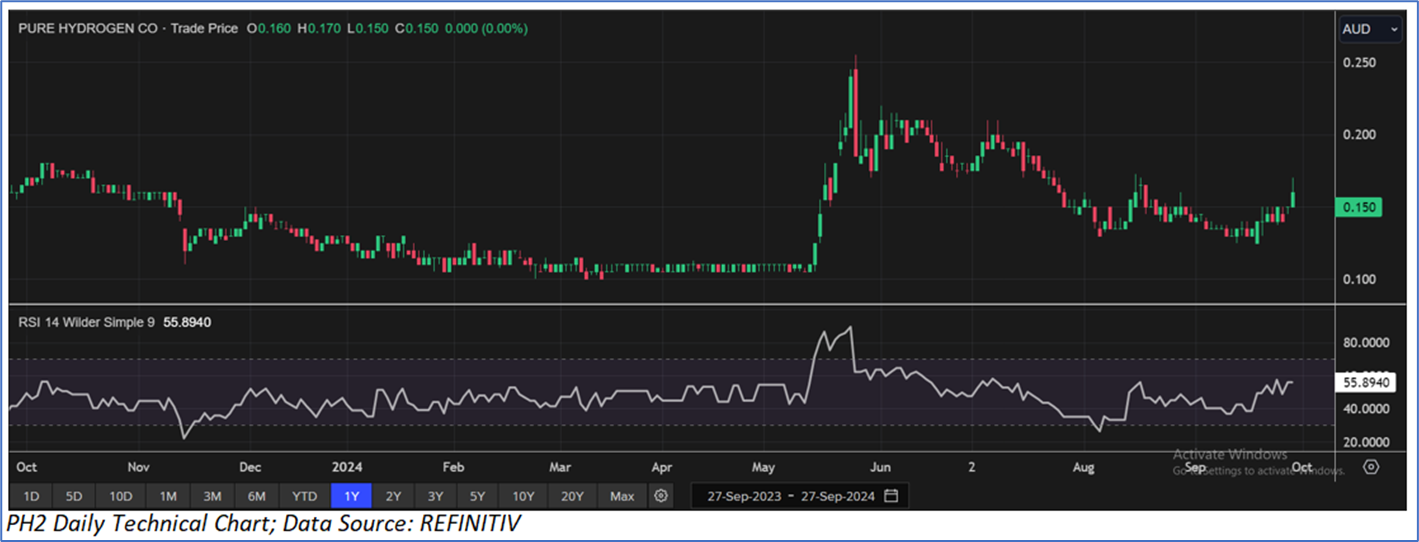Image resolution: width=1419 pixels, height=542 pixels.
Task: Open the range settings gear beside Max
Action: click(x=660, y=496)
